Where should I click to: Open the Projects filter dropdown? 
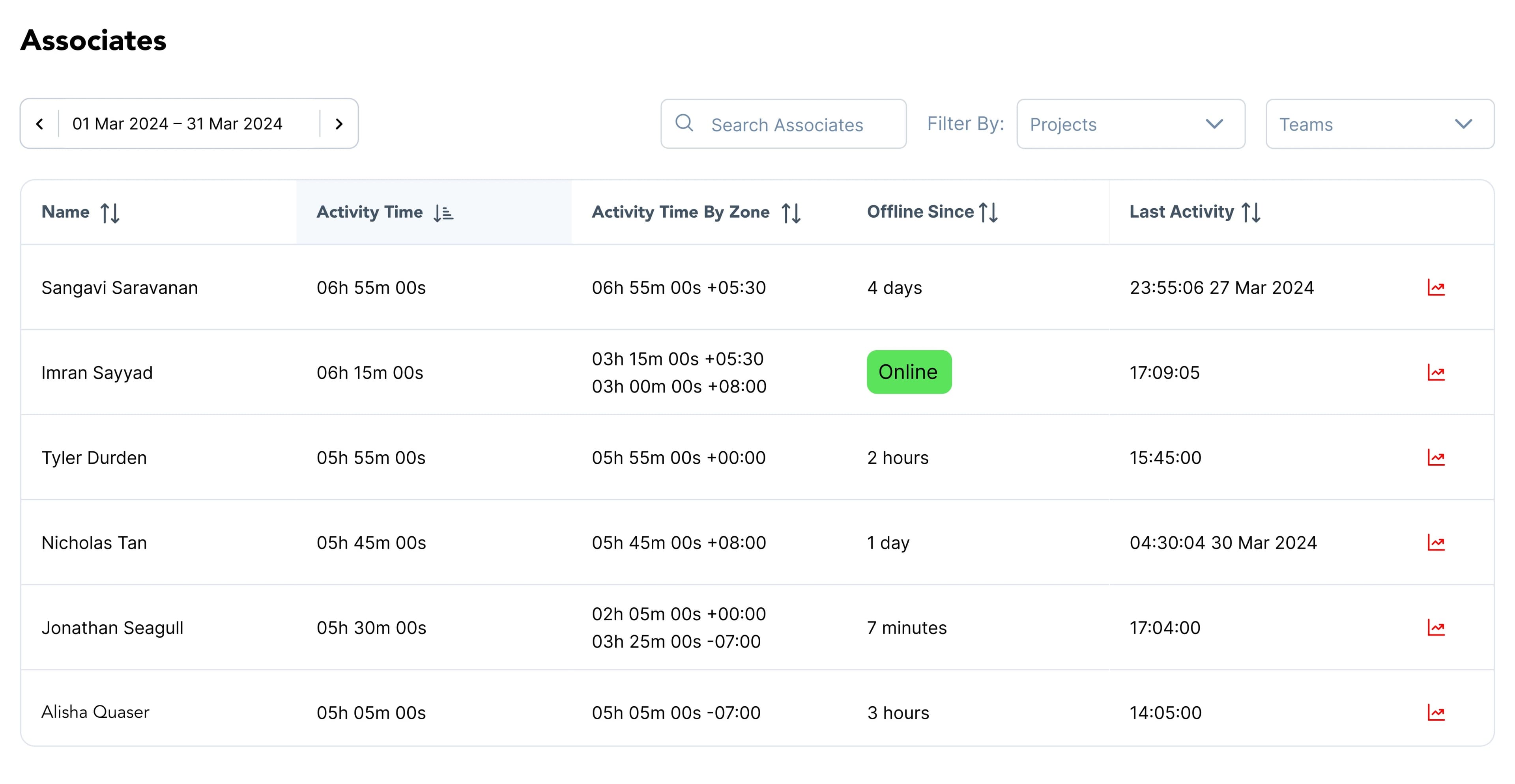coord(1130,124)
